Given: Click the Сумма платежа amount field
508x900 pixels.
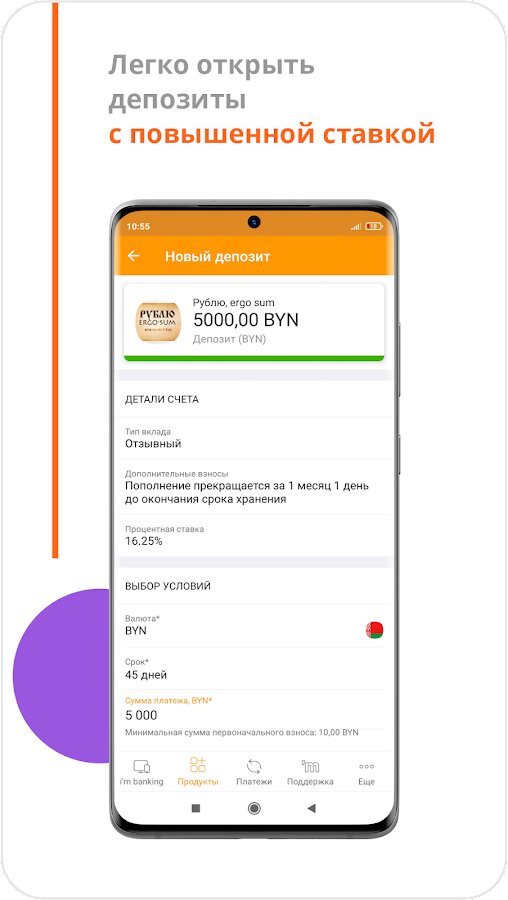Looking at the screenshot, I should pos(254,715).
